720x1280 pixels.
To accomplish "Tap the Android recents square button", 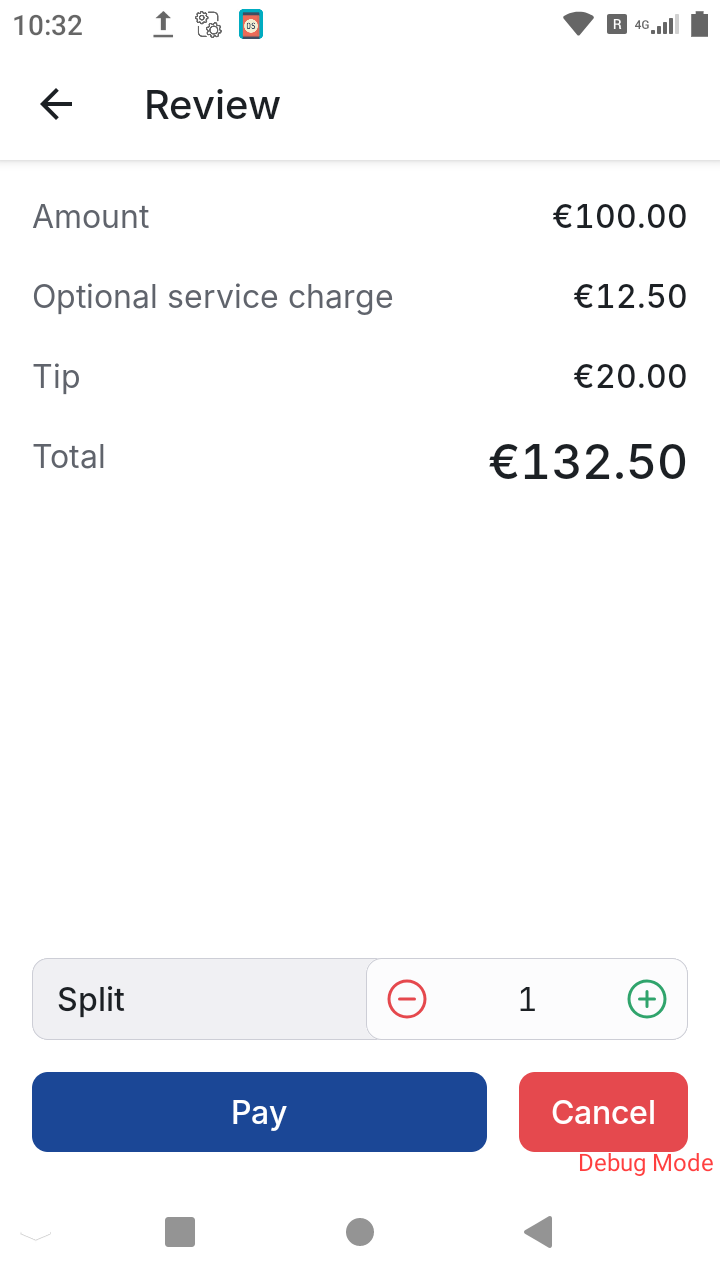I will tap(180, 1232).
